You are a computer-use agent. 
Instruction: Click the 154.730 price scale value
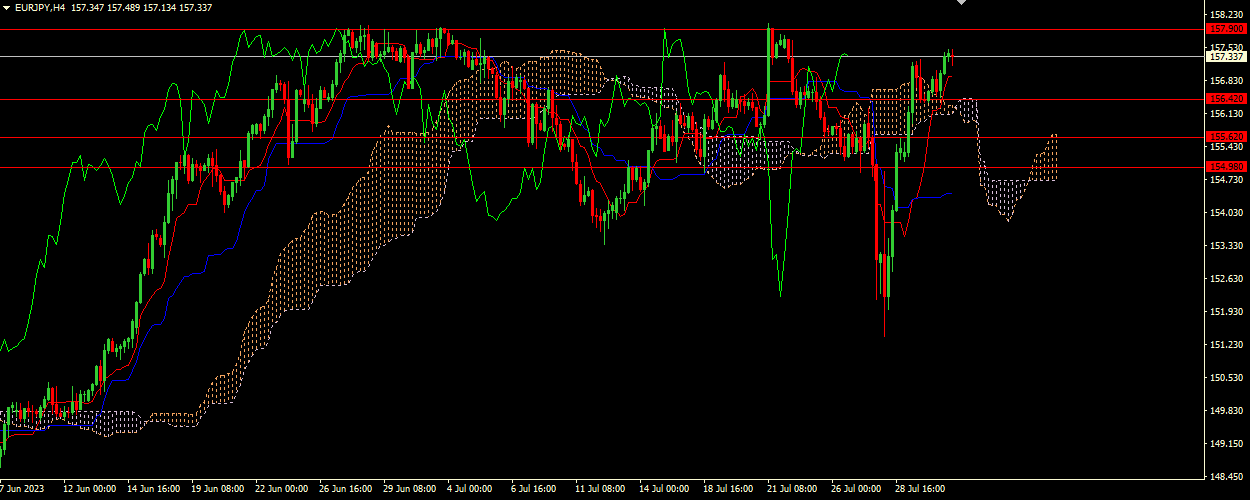tap(1226, 180)
